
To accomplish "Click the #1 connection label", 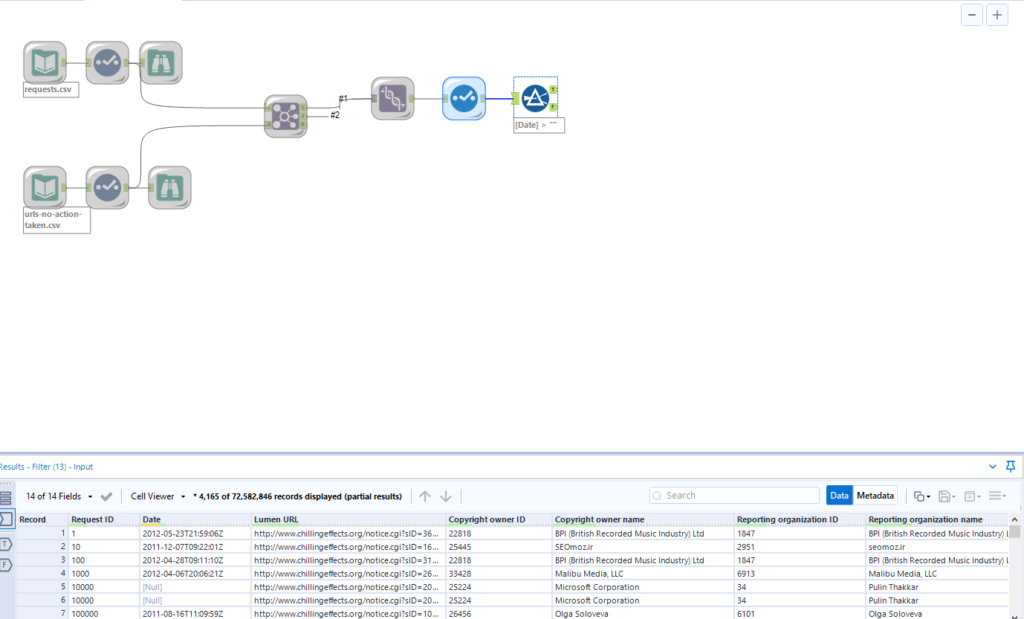I will pos(344,99).
